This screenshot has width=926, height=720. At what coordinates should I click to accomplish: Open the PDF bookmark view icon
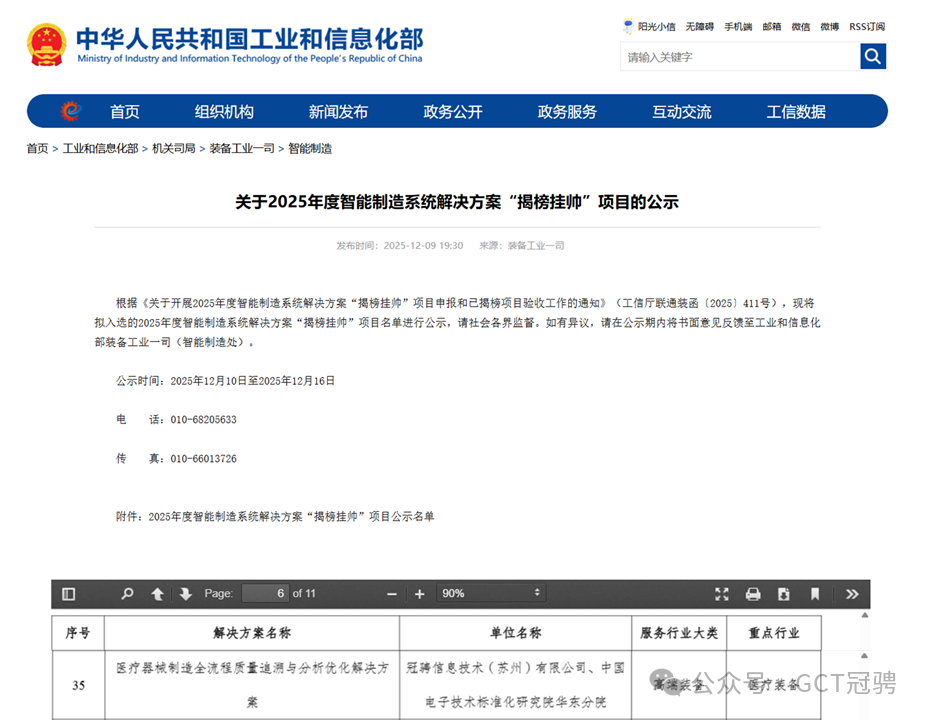tap(815, 594)
